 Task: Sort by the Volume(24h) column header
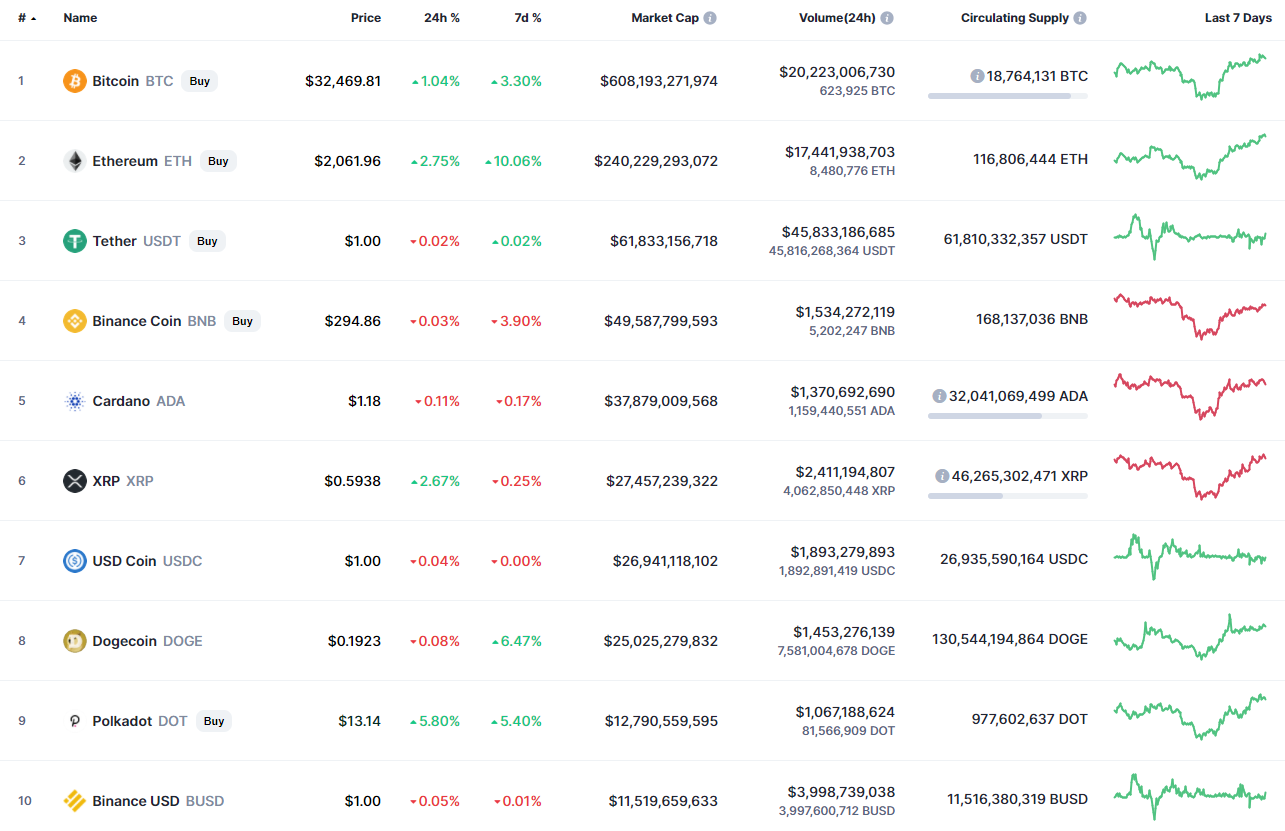(837, 18)
